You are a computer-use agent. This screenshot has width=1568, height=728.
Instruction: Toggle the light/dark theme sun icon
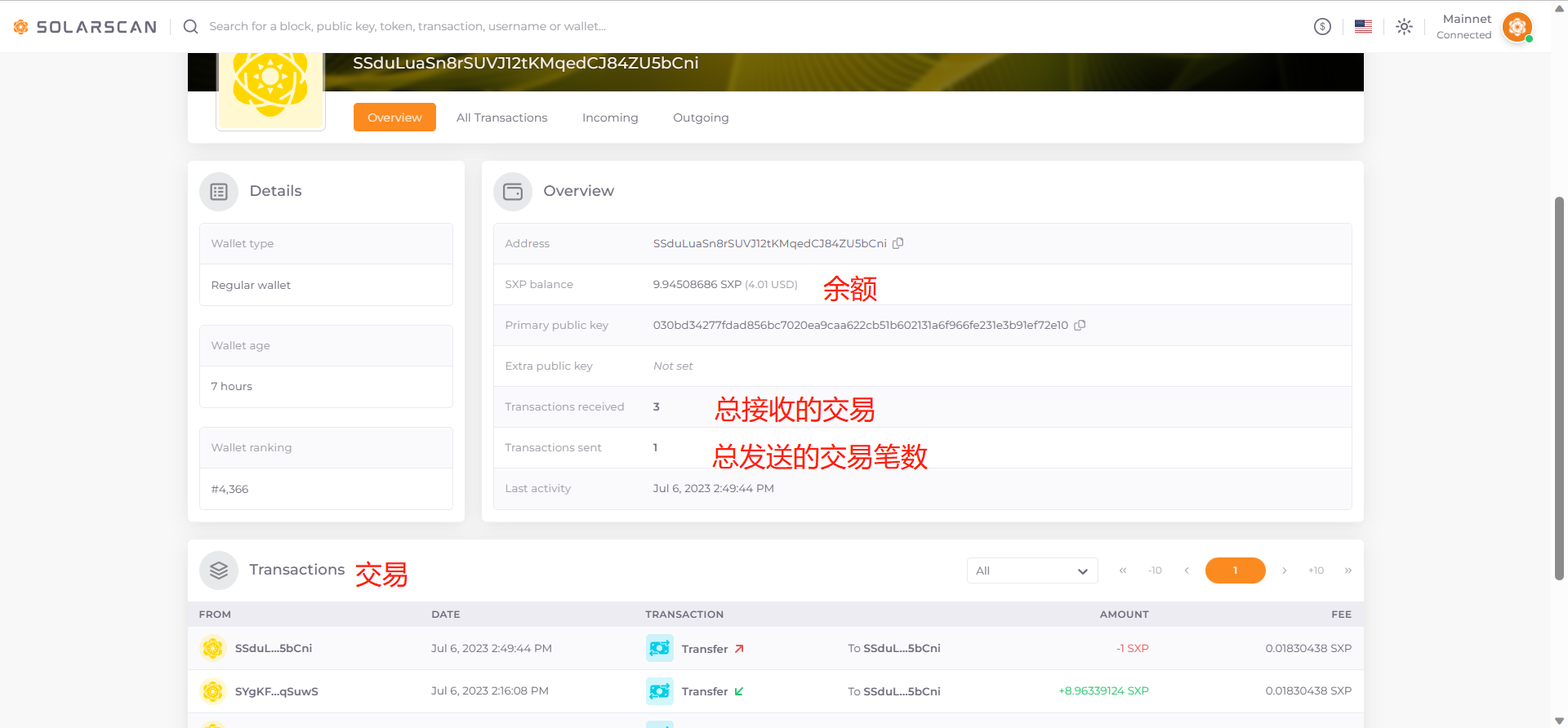[x=1404, y=26]
